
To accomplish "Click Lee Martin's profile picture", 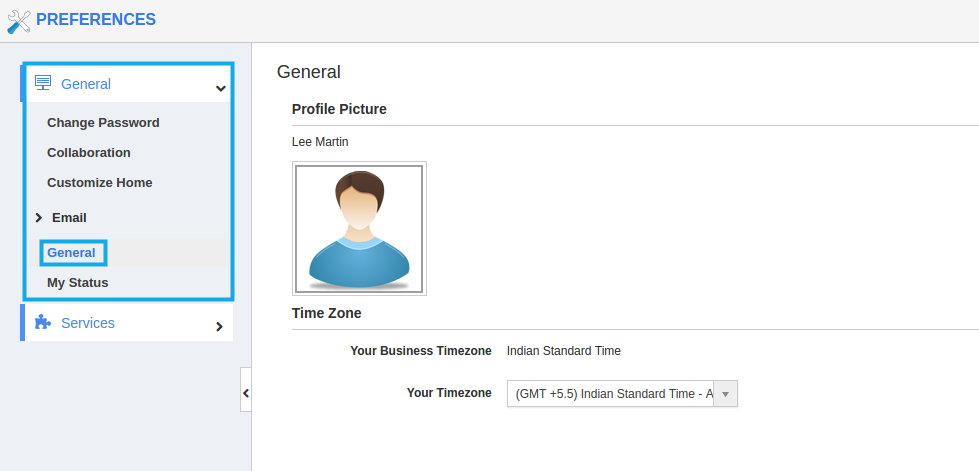I will click(359, 229).
